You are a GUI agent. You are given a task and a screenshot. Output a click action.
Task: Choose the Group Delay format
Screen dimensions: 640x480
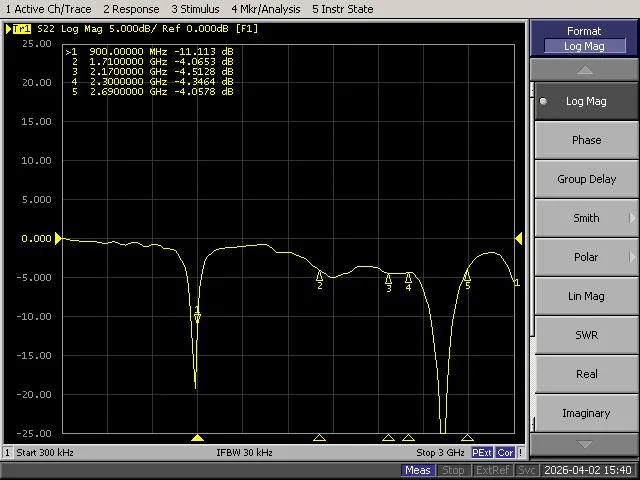(x=586, y=179)
